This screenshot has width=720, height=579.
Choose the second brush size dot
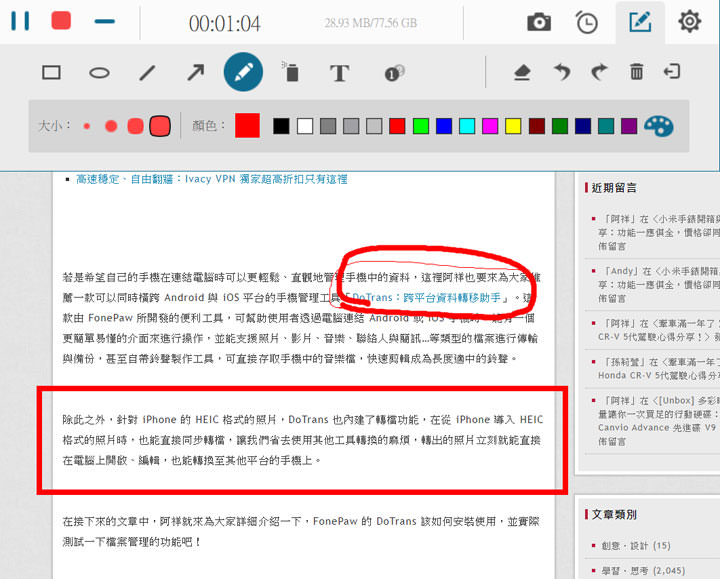point(111,126)
